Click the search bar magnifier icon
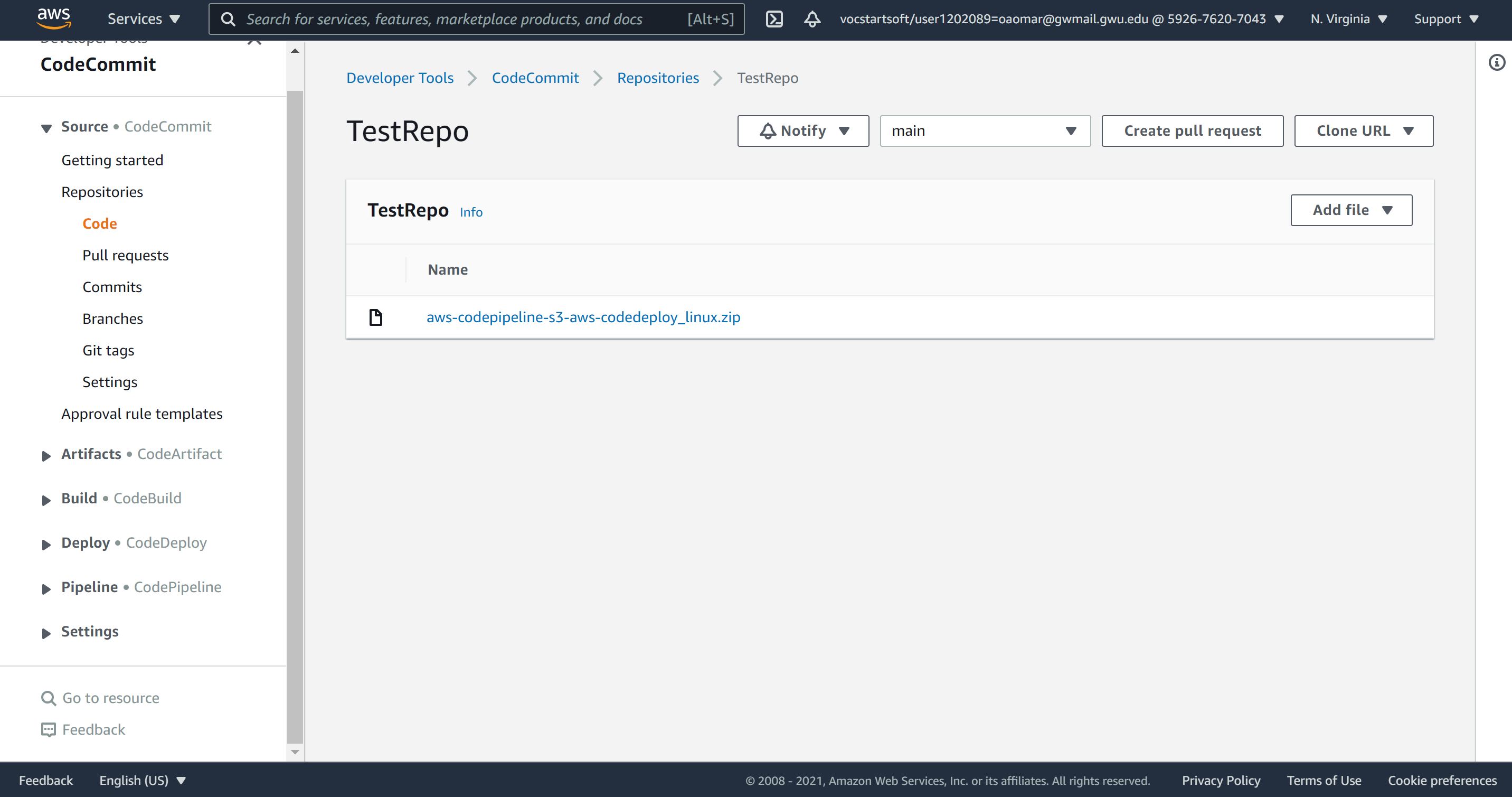The image size is (1512, 797). 227,19
